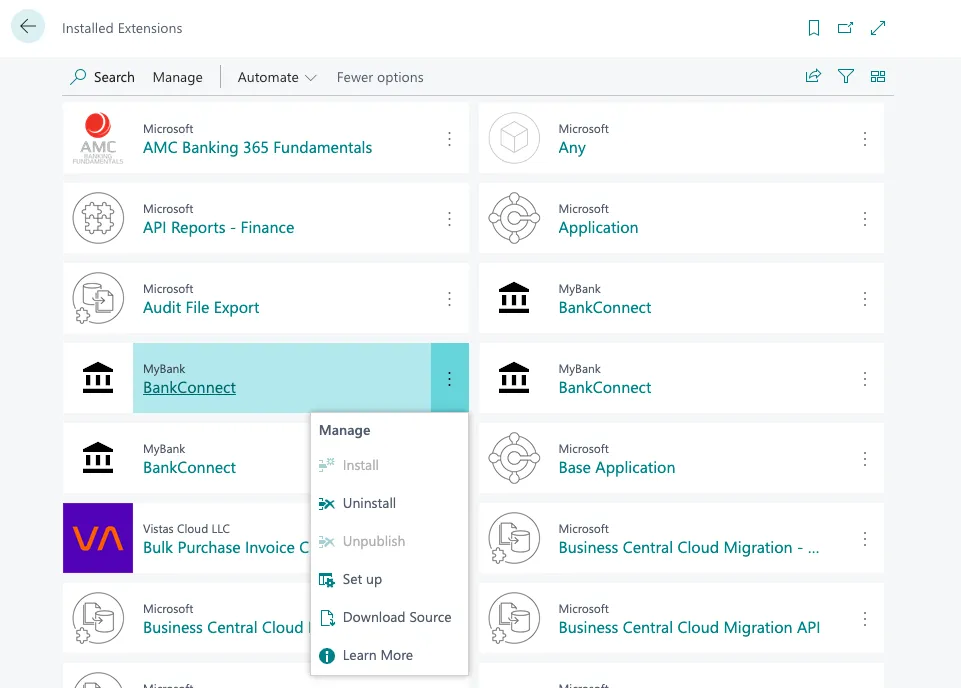The image size is (961, 688).
Task: Click Fewer options in the toolbar
Action: (x=380, y=77)
